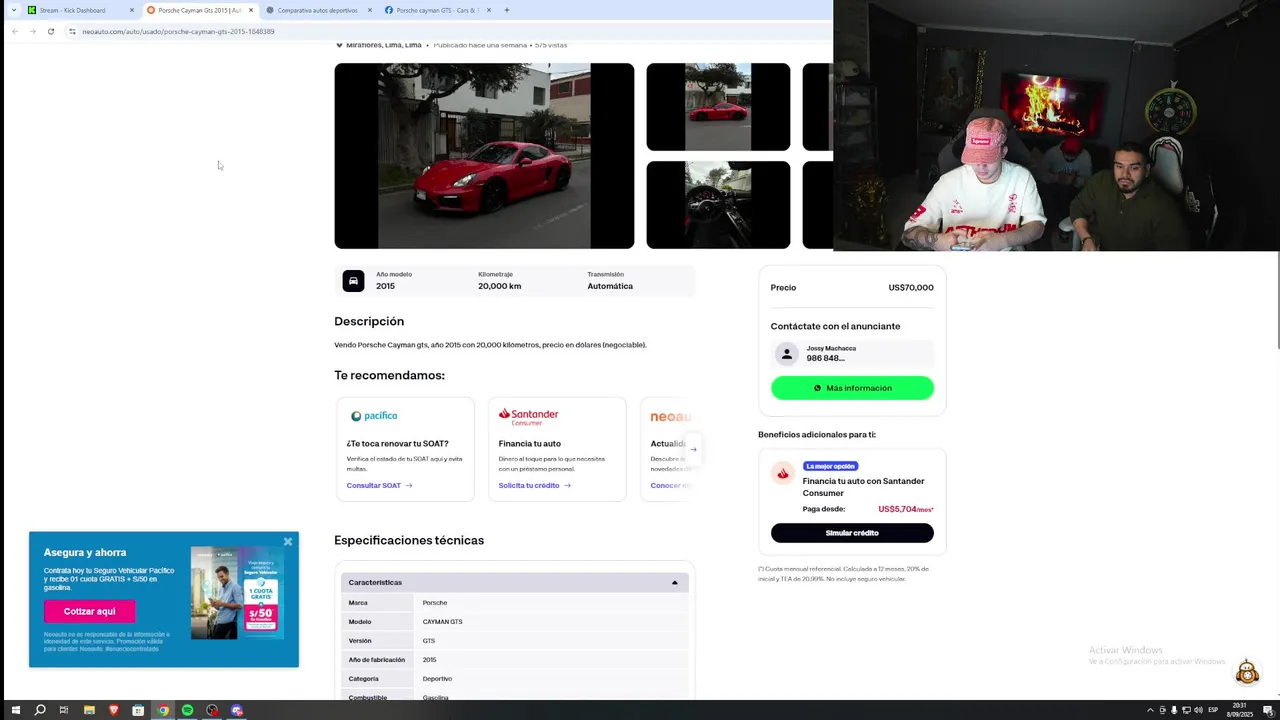Click the Simular crédito button
1280x720 pixels.
[x=852, y=533]
